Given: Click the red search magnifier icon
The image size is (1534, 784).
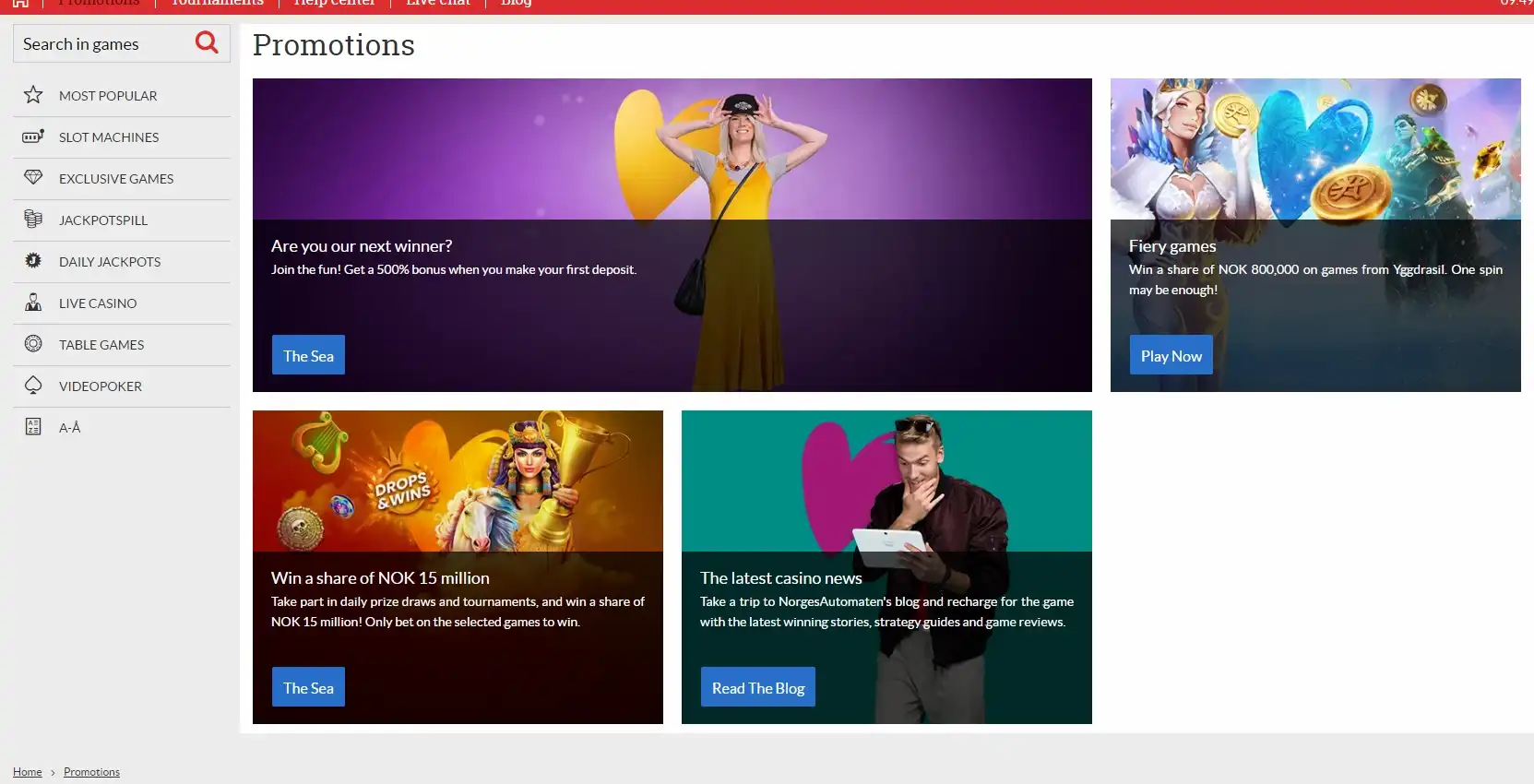Looking at the screenshot, I should pyautogui.click(x=207, y=42).
